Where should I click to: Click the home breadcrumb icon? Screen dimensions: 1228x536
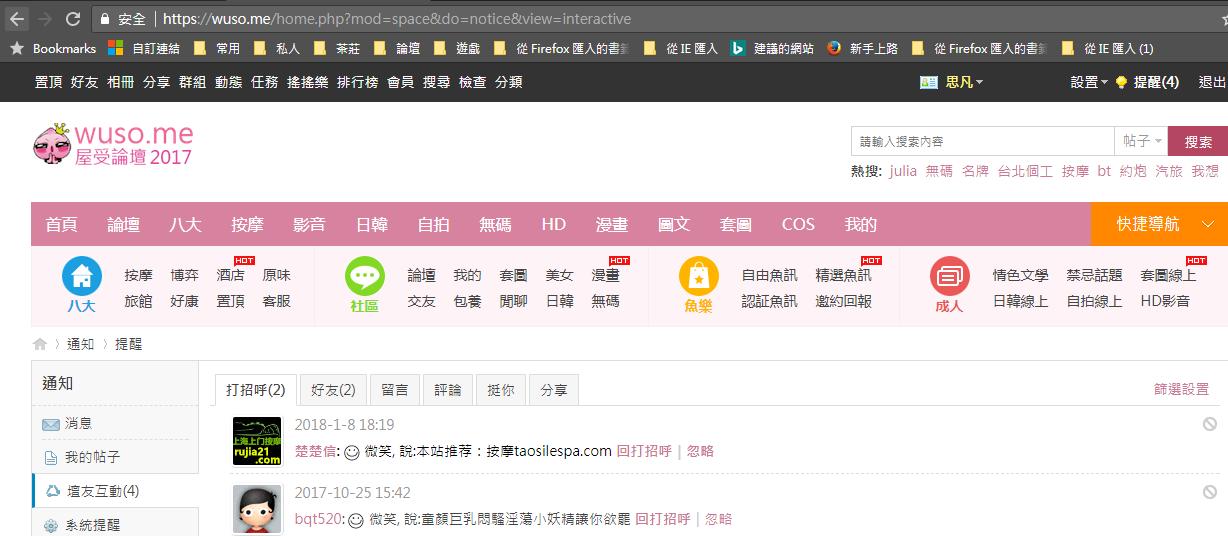point(40,344)
